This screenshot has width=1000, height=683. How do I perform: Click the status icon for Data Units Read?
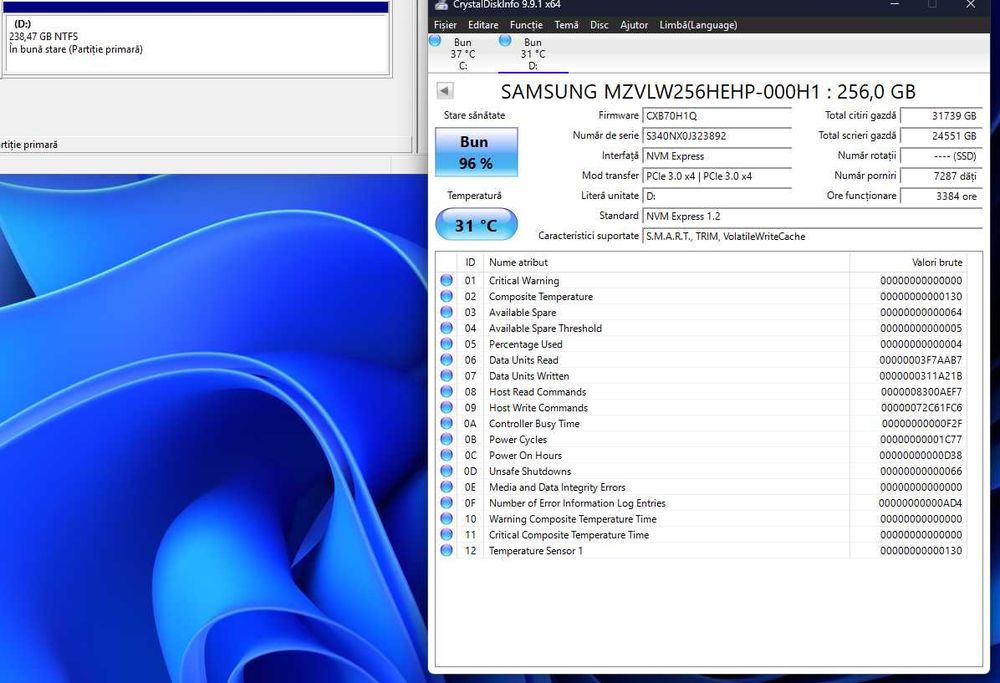pos(446,360)
